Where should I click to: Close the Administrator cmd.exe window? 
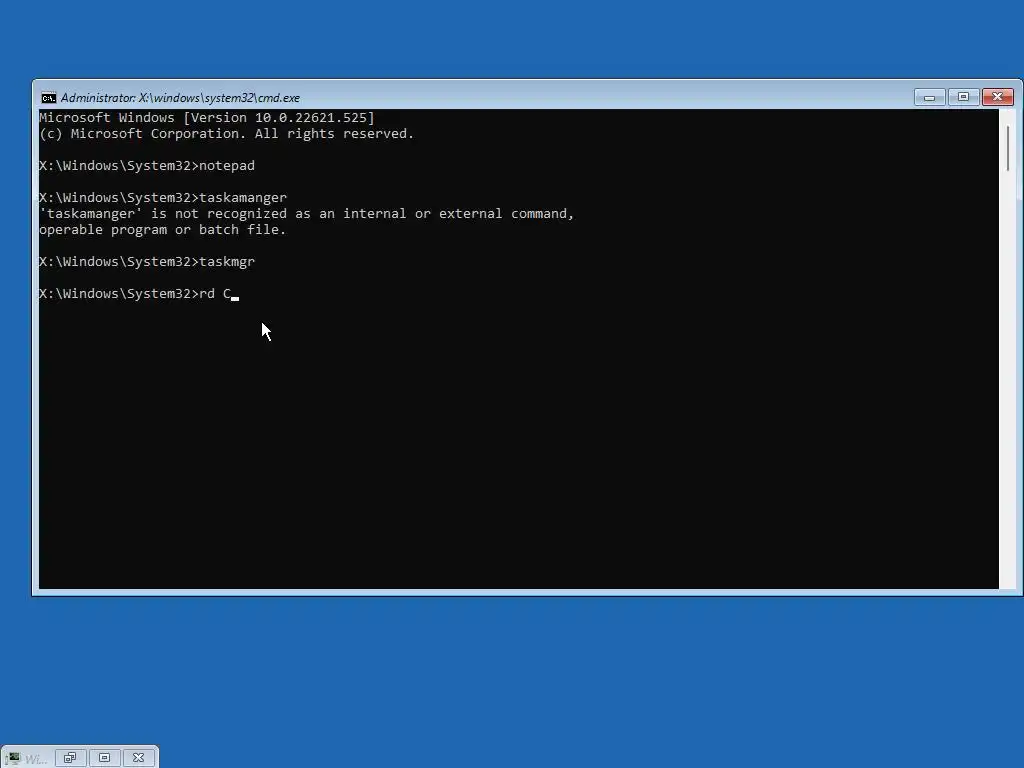click(997, 97)
